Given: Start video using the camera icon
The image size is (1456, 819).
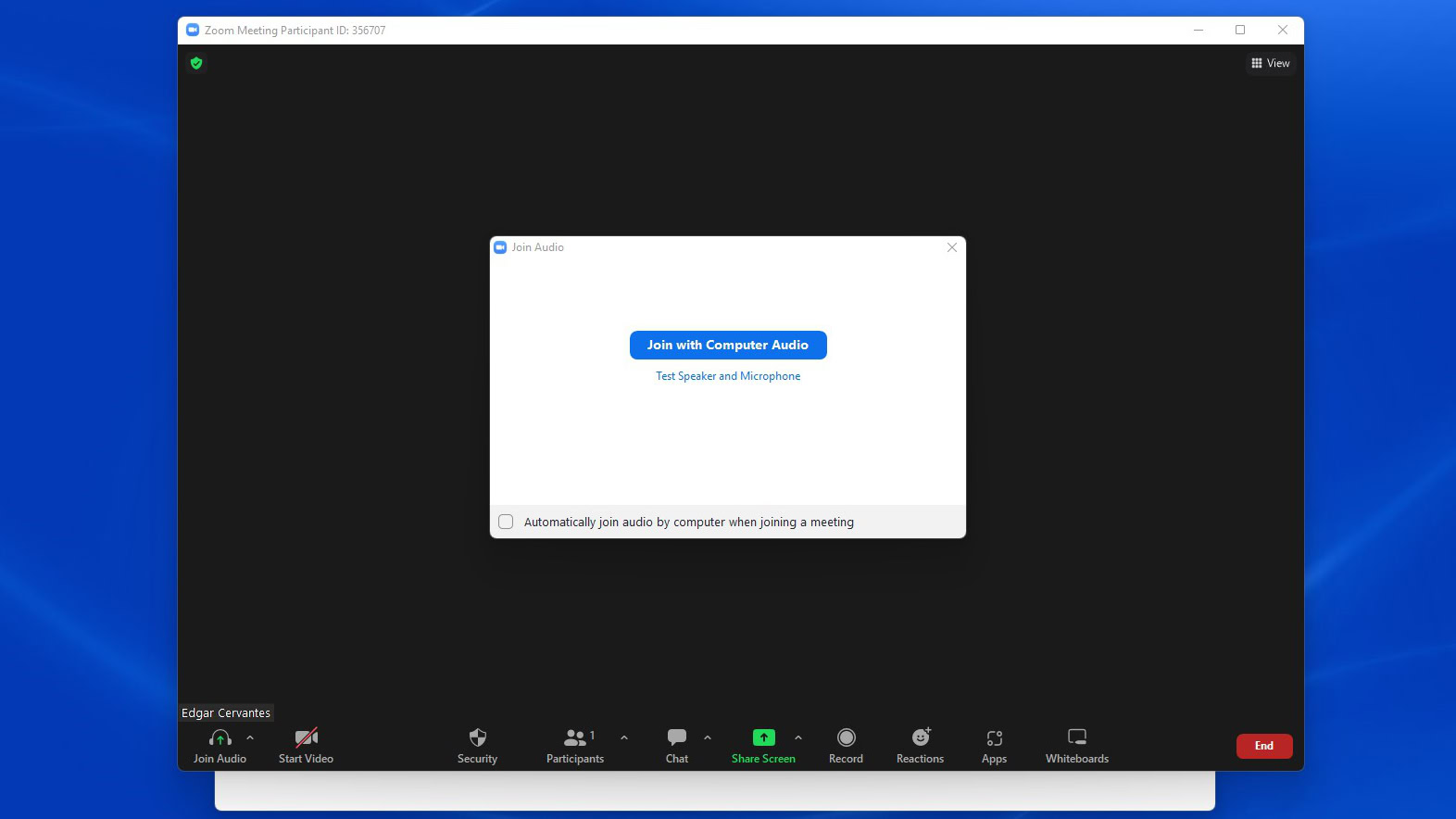Looking at the screenshot, I should point(307,737).
